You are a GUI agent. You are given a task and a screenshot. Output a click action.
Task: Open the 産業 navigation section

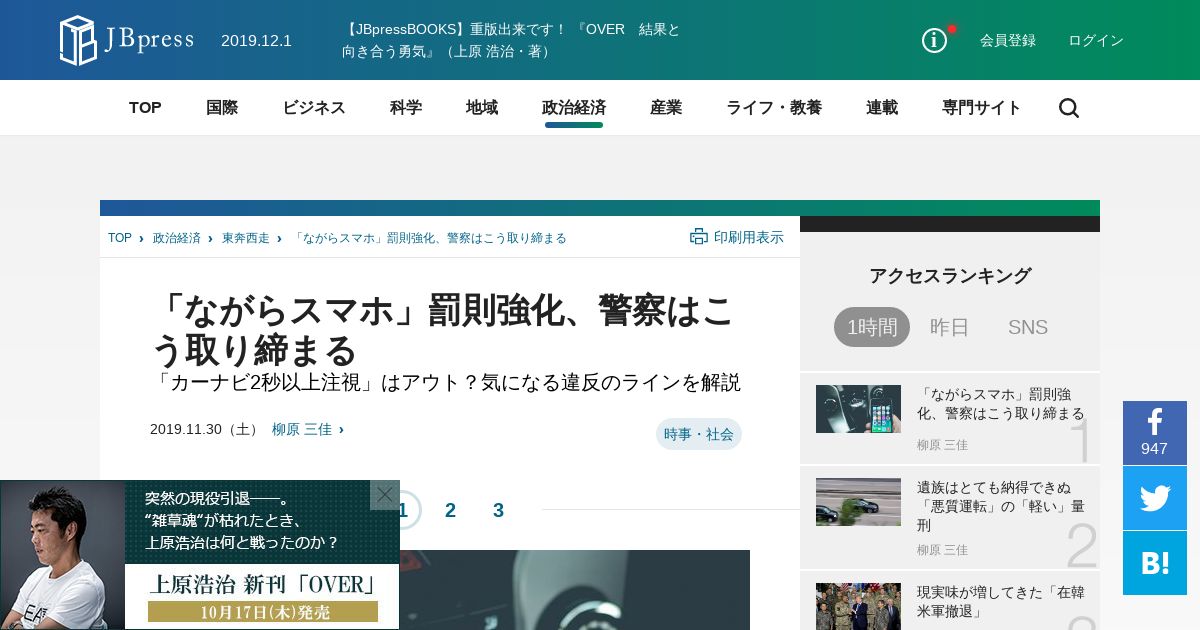point(666,108)
